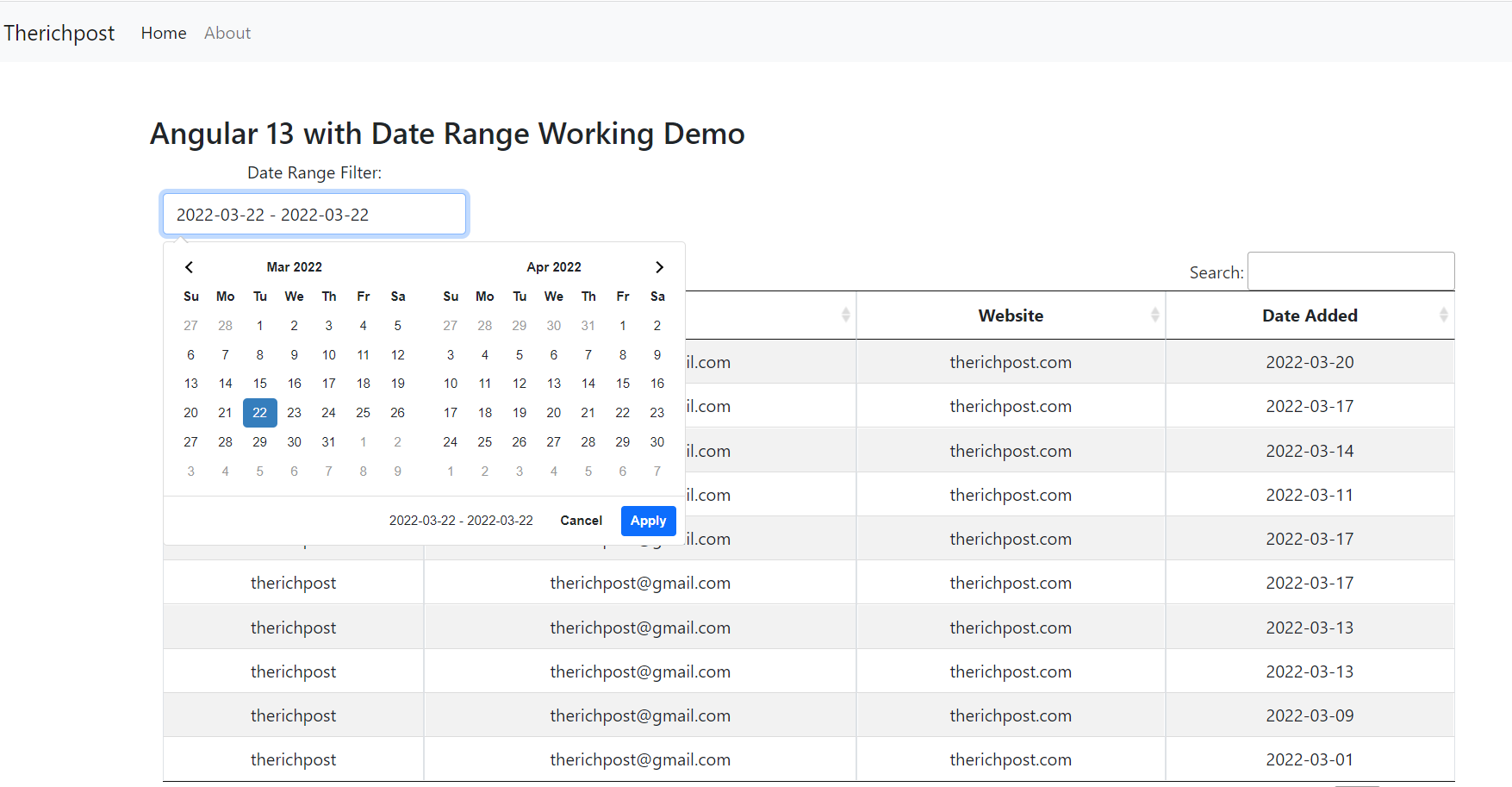Select April 30 in the calendar
Viewport: 1512px width, 787px height.
point(656,441)
